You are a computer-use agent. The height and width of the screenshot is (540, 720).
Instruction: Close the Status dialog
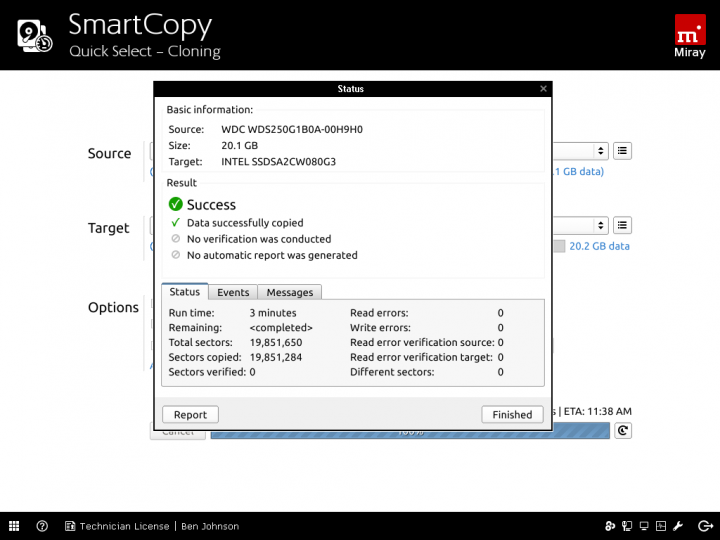[543, 89]
